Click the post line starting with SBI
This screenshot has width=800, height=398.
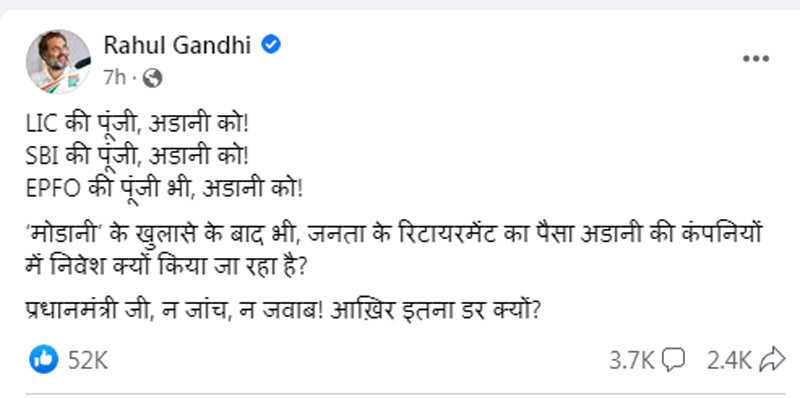pos(137,157)
